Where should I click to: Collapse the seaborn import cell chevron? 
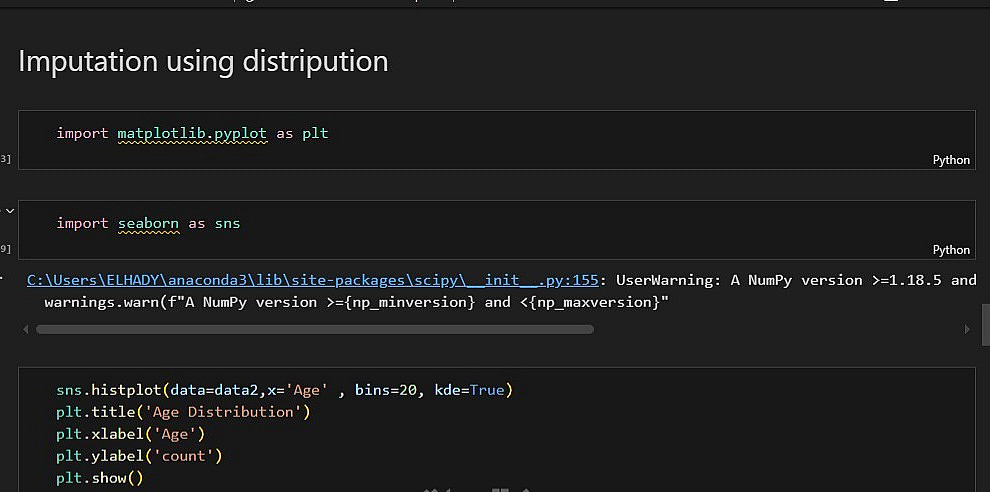[10, 211]
